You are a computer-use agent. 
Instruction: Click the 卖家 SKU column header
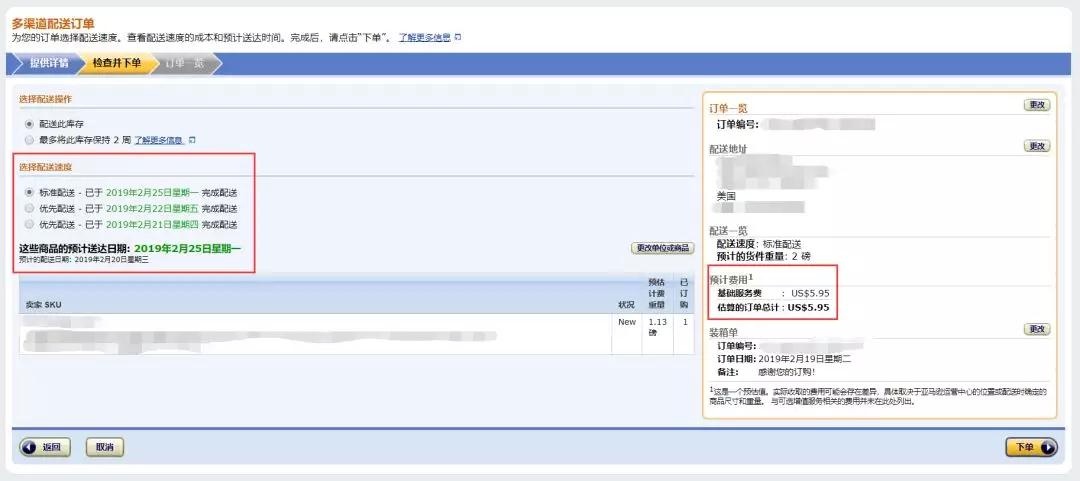click(x=47, y=304)
